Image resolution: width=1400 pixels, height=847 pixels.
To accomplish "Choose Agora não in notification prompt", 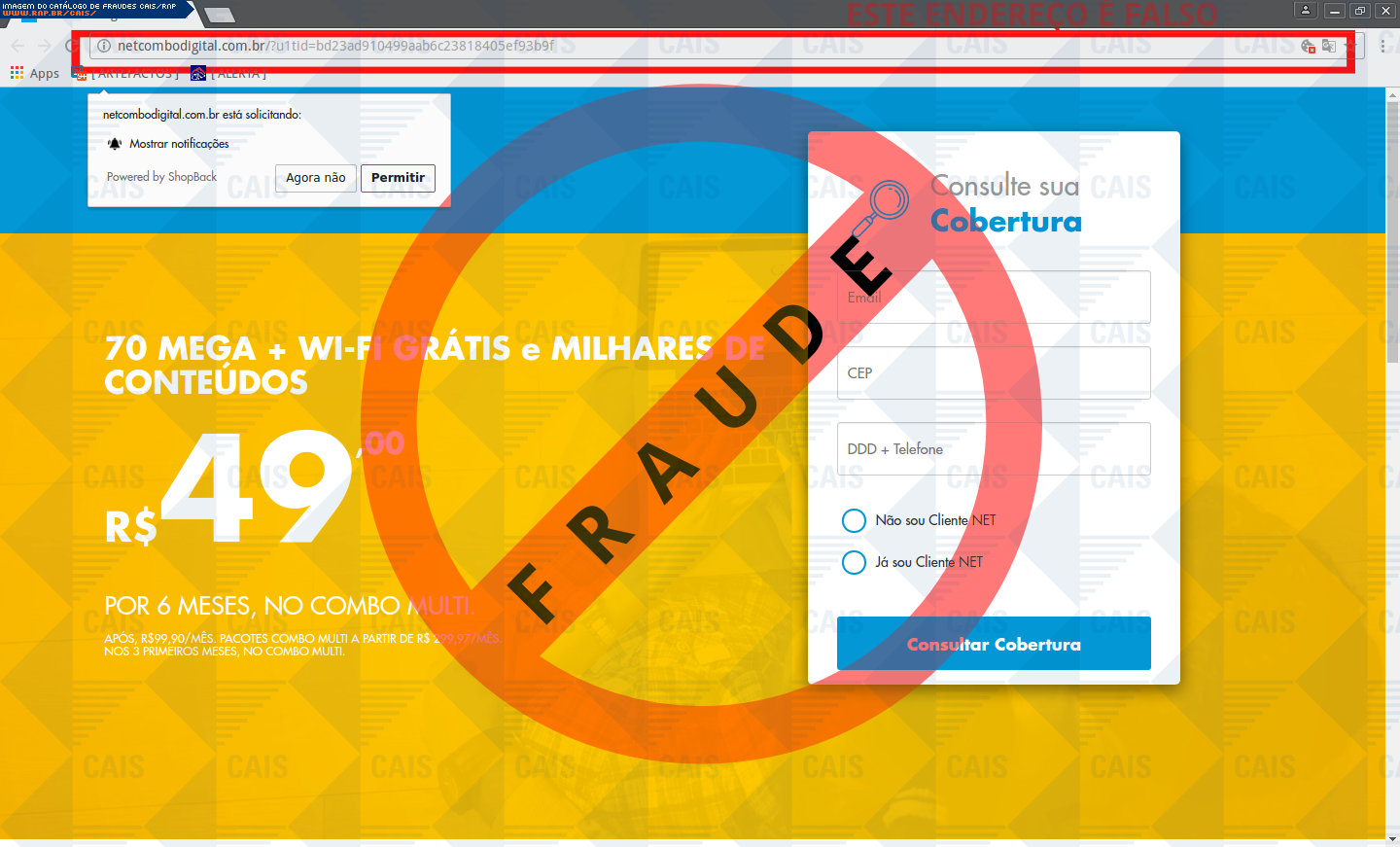I will point(316,178).
